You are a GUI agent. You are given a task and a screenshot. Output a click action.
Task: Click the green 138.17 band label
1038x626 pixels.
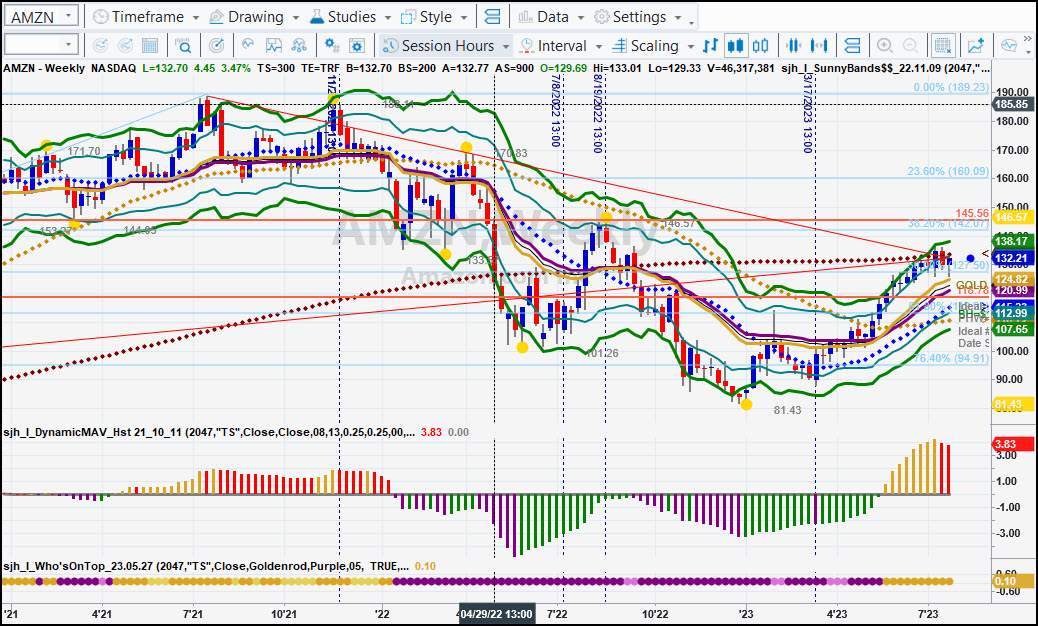(1012, 241)
